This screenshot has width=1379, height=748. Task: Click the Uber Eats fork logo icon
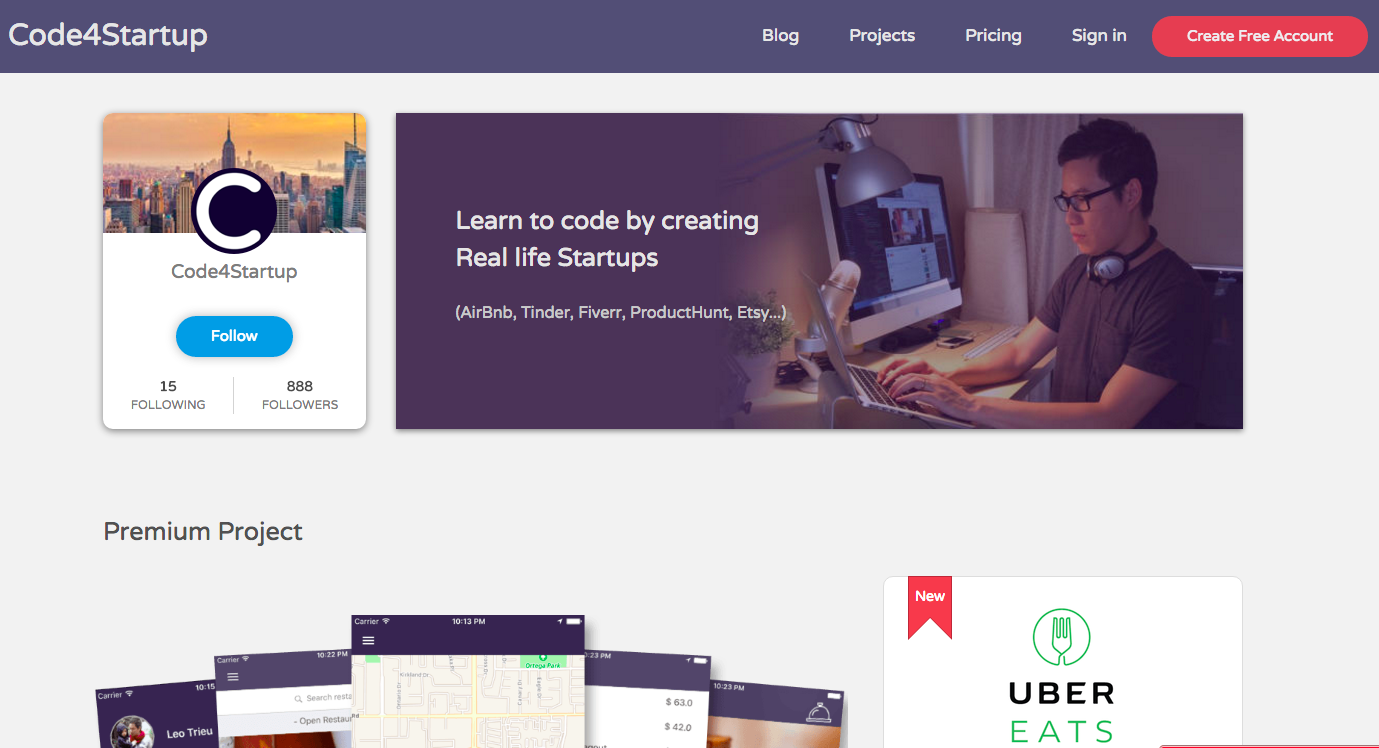[x=1062, y=638]
